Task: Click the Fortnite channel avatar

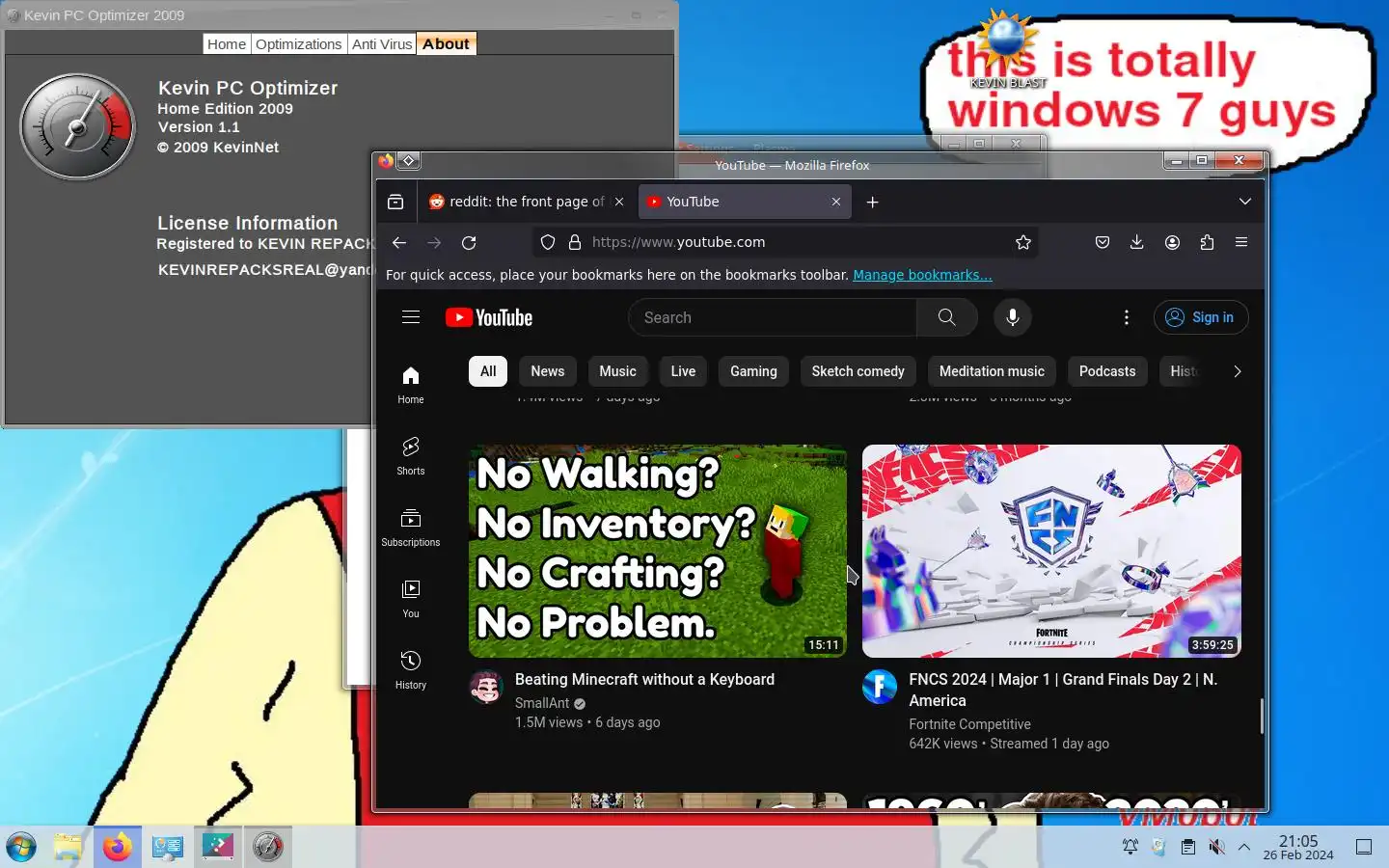Action: (x=880, y=688)
